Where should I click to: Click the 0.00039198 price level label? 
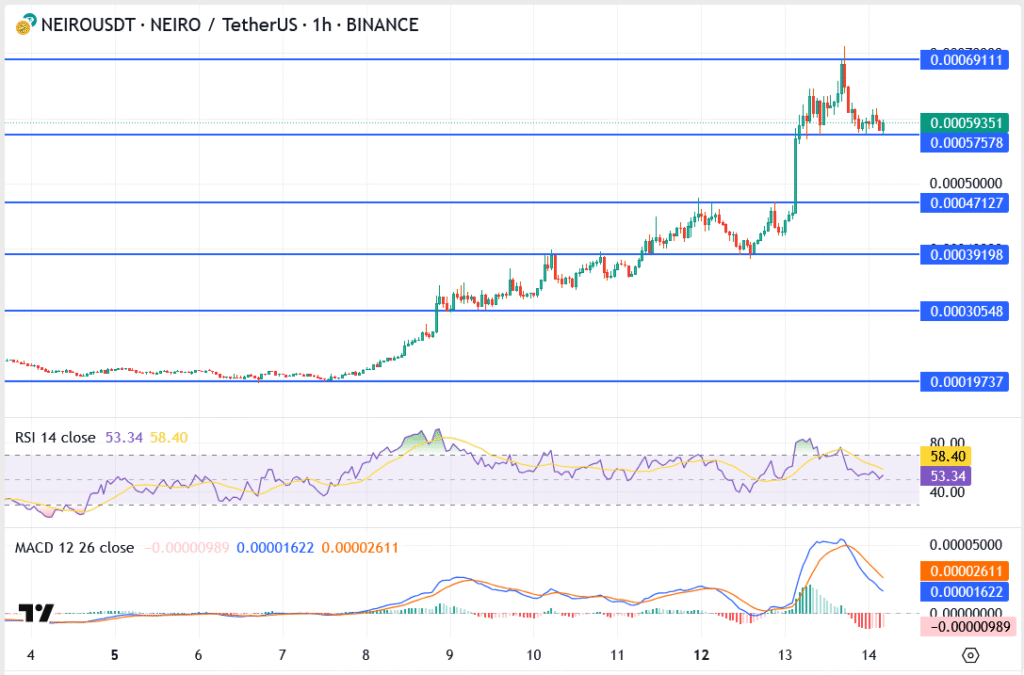967,255
